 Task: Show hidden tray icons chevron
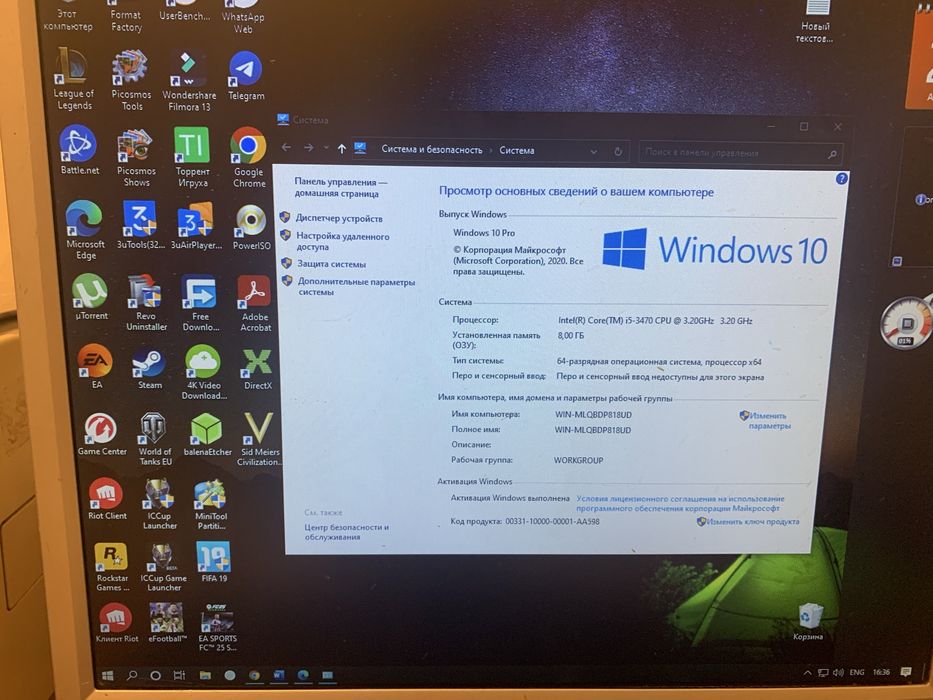[807, 673]
